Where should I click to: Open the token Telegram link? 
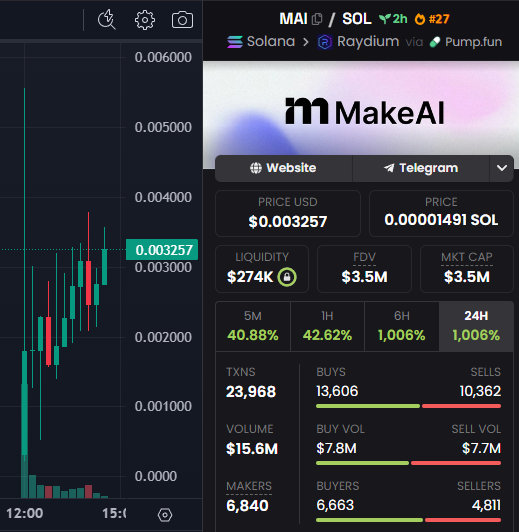pyautogui.click(x=421, y=168)
